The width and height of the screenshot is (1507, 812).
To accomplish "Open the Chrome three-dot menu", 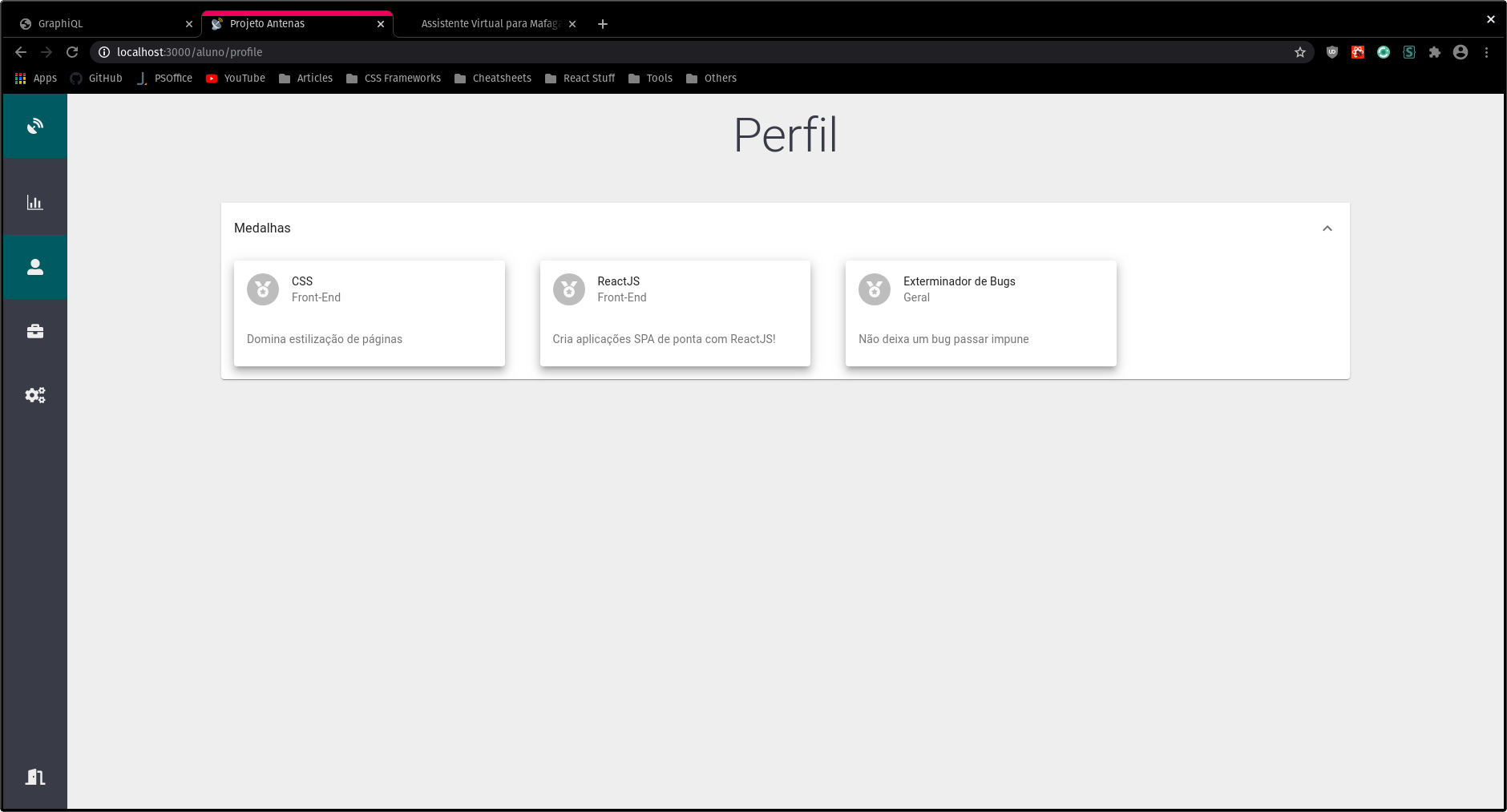I will tap(1486, 52).
